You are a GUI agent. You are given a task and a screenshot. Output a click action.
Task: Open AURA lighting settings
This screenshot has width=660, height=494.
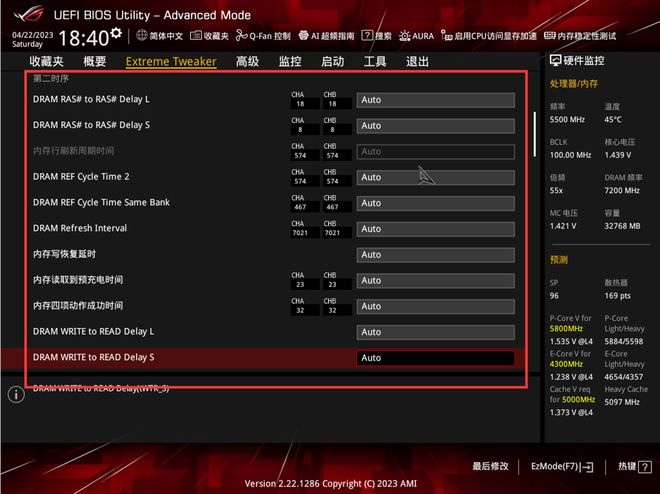[x=417, y=36]
